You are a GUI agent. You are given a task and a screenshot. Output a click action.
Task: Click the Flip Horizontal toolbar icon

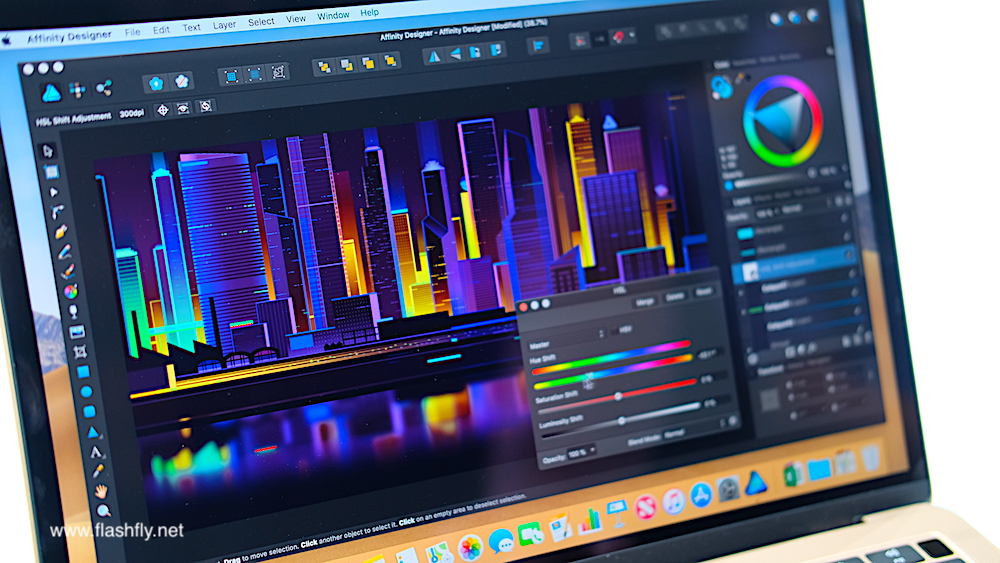[x=434, y=56]
